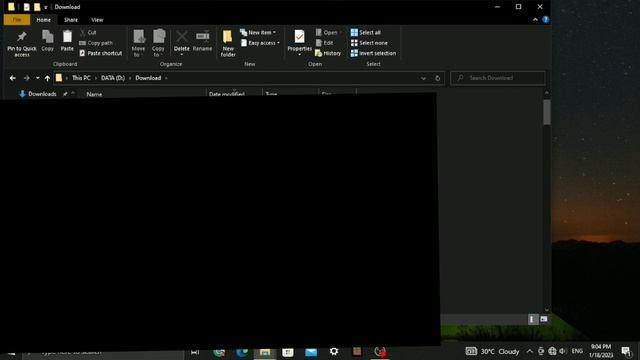Click This PC in the address bar
The image size is (640, 360).
pyautogui.click(x=81, y=78)
